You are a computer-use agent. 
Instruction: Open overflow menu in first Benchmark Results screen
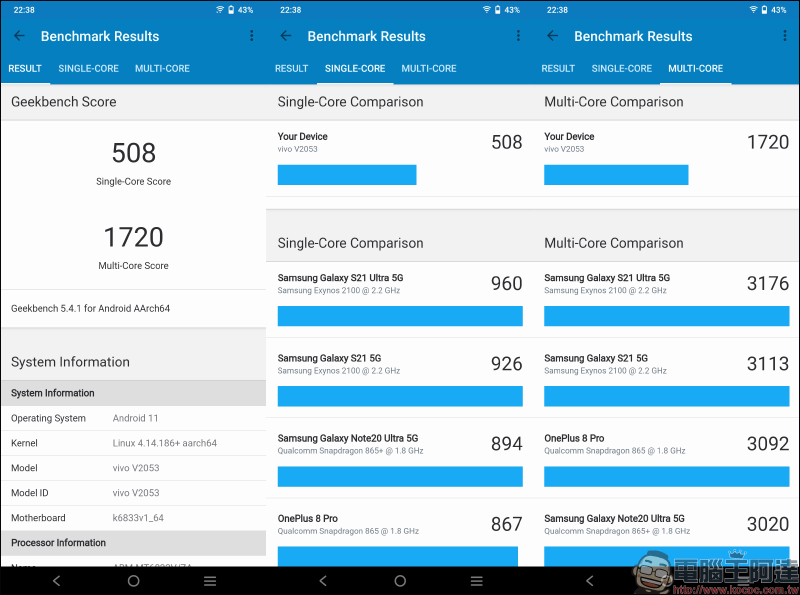pos(252,36)
